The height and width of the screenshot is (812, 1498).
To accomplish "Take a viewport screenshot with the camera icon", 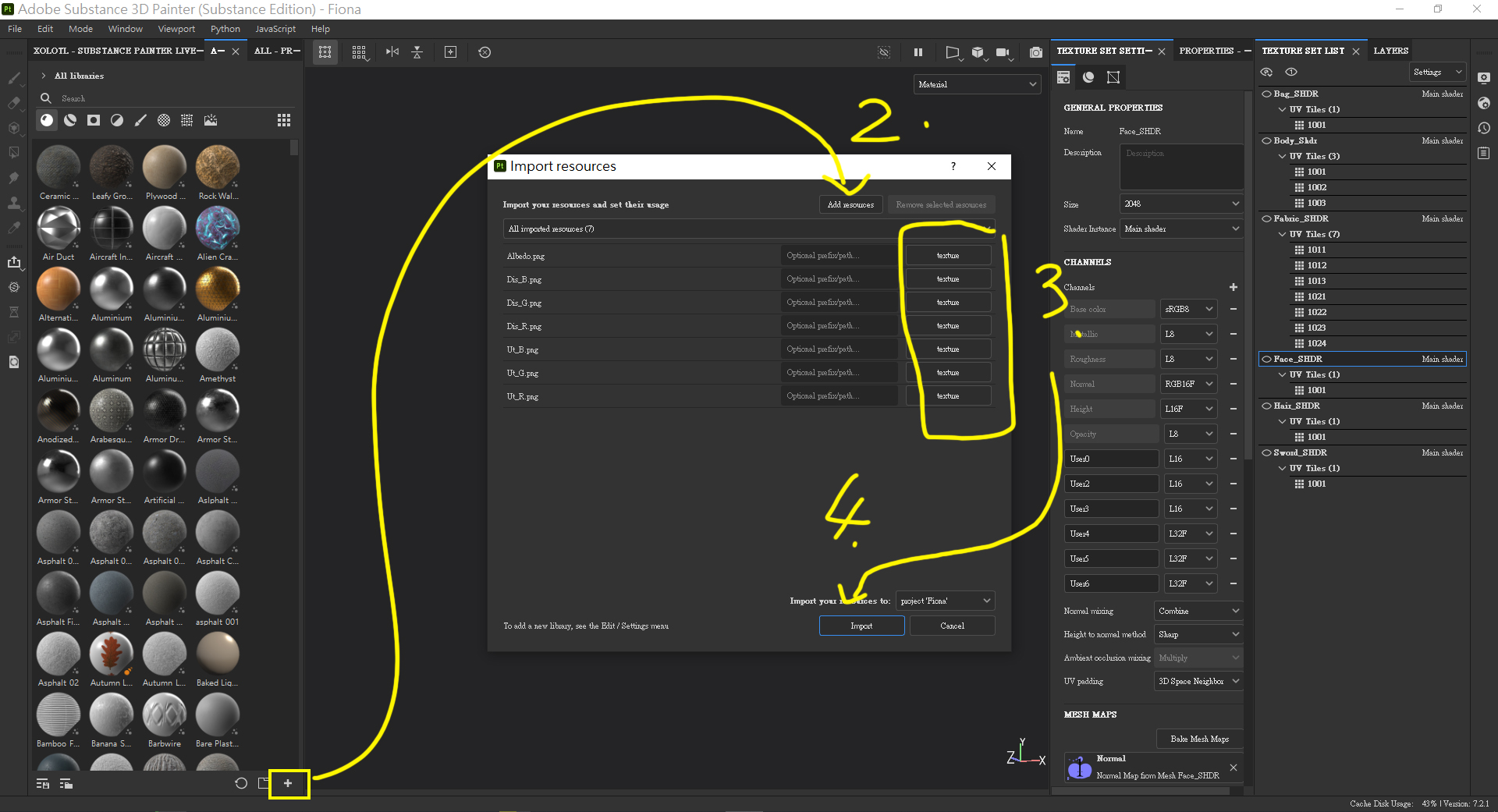I will tap(1036, 52).
